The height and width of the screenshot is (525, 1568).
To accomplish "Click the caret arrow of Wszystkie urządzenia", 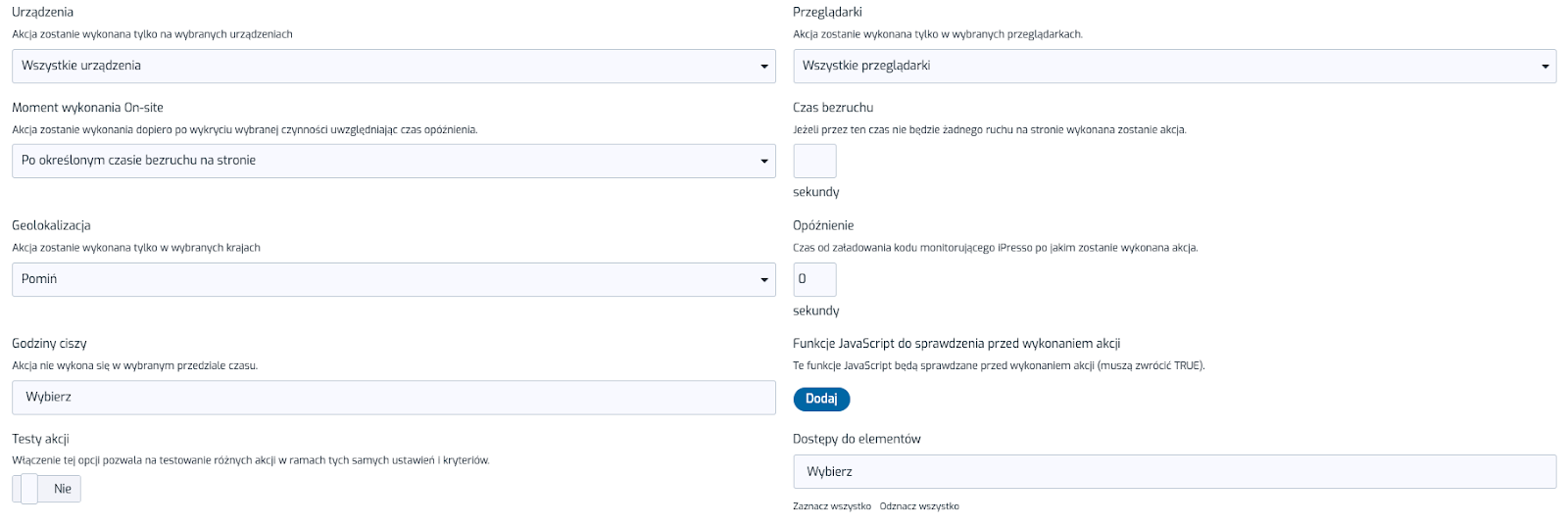I will click(x=764, y=67).
